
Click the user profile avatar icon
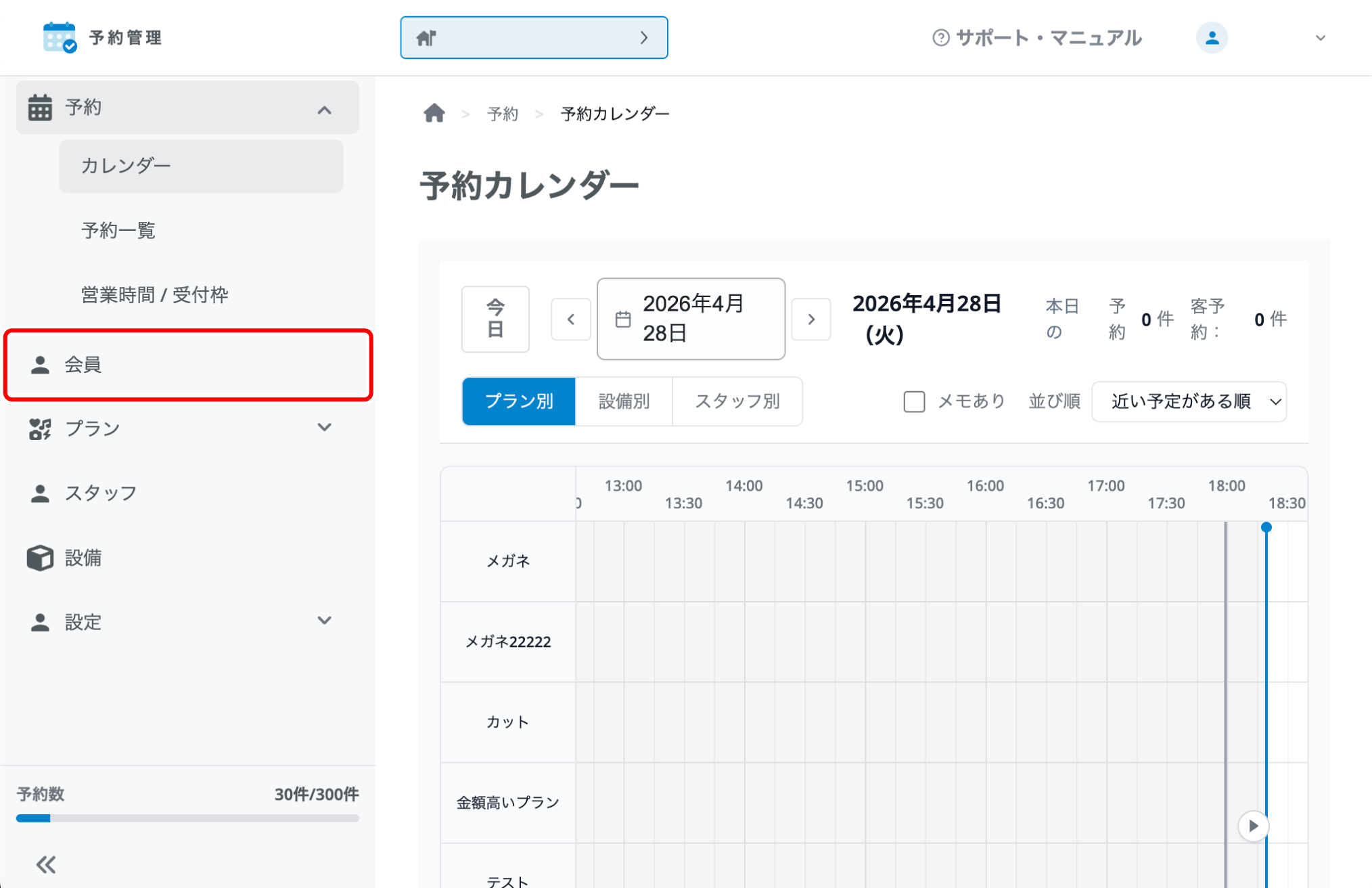(1212, 38)
